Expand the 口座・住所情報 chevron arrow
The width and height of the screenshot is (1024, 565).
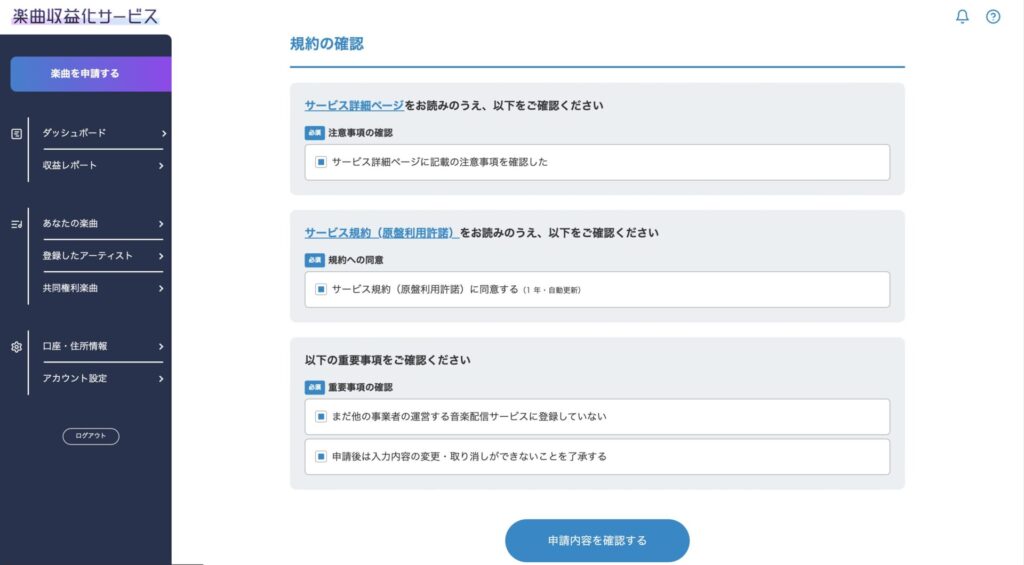(x=161, y=346)
